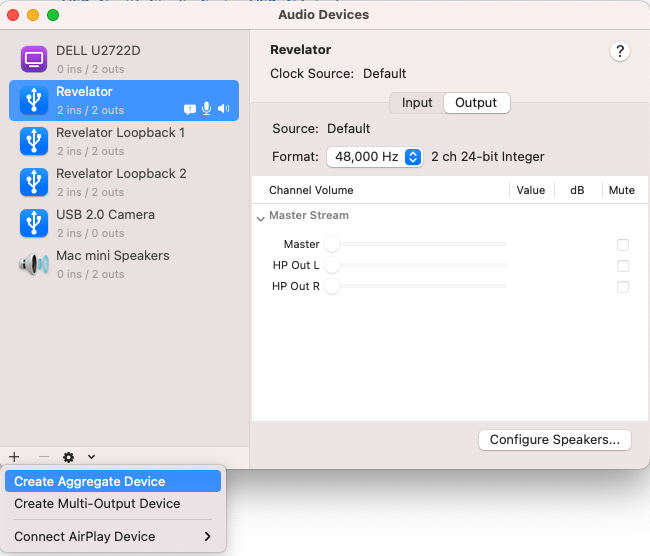Expand the Connect AirPlay Device submenu arrow
Image resolution: width=650 pixels, height=556 pixels.
coord(208,537)
